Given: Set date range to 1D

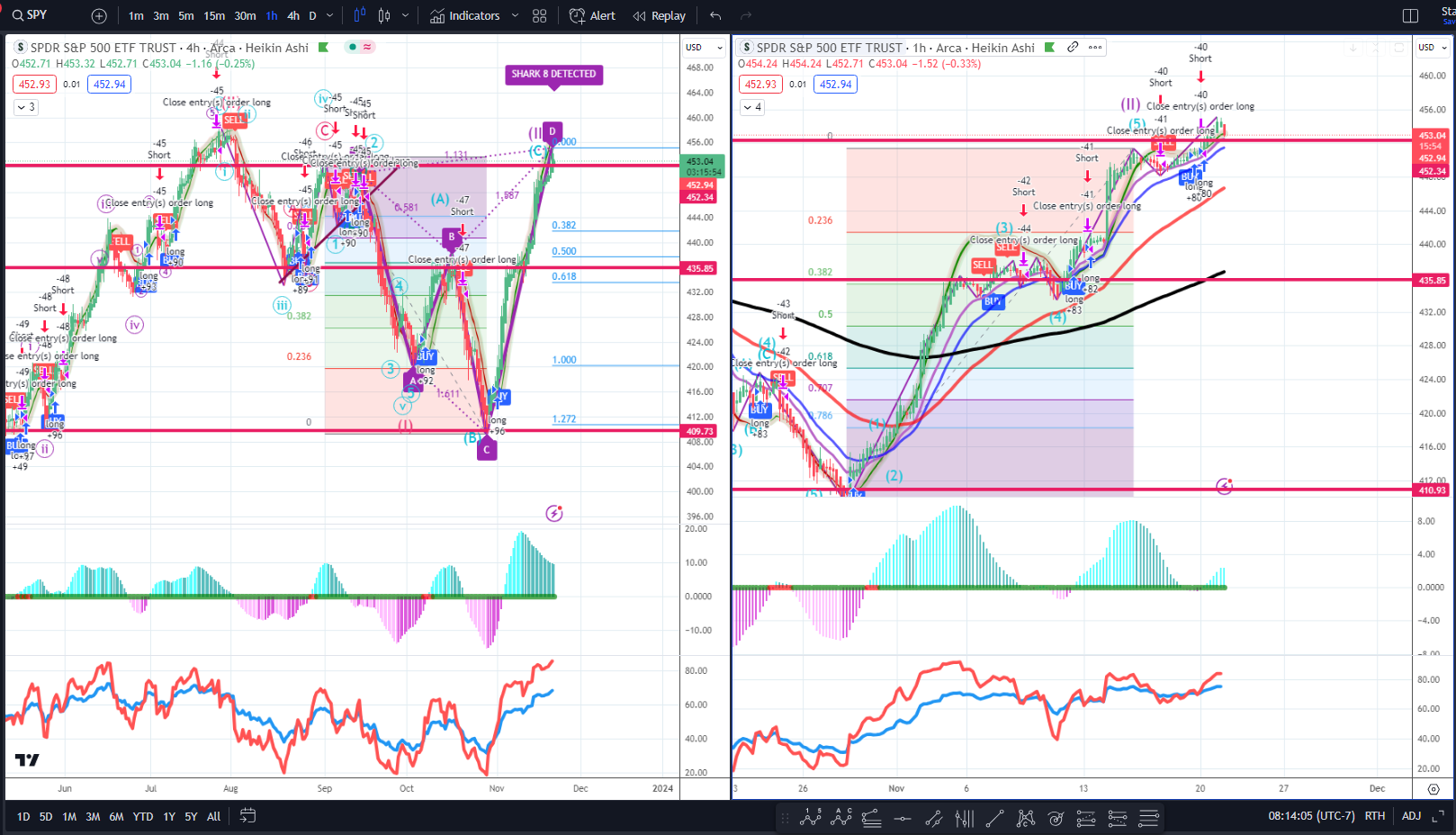Looking at the screenshot, I should pyautogui.click(x=23, y=817).
